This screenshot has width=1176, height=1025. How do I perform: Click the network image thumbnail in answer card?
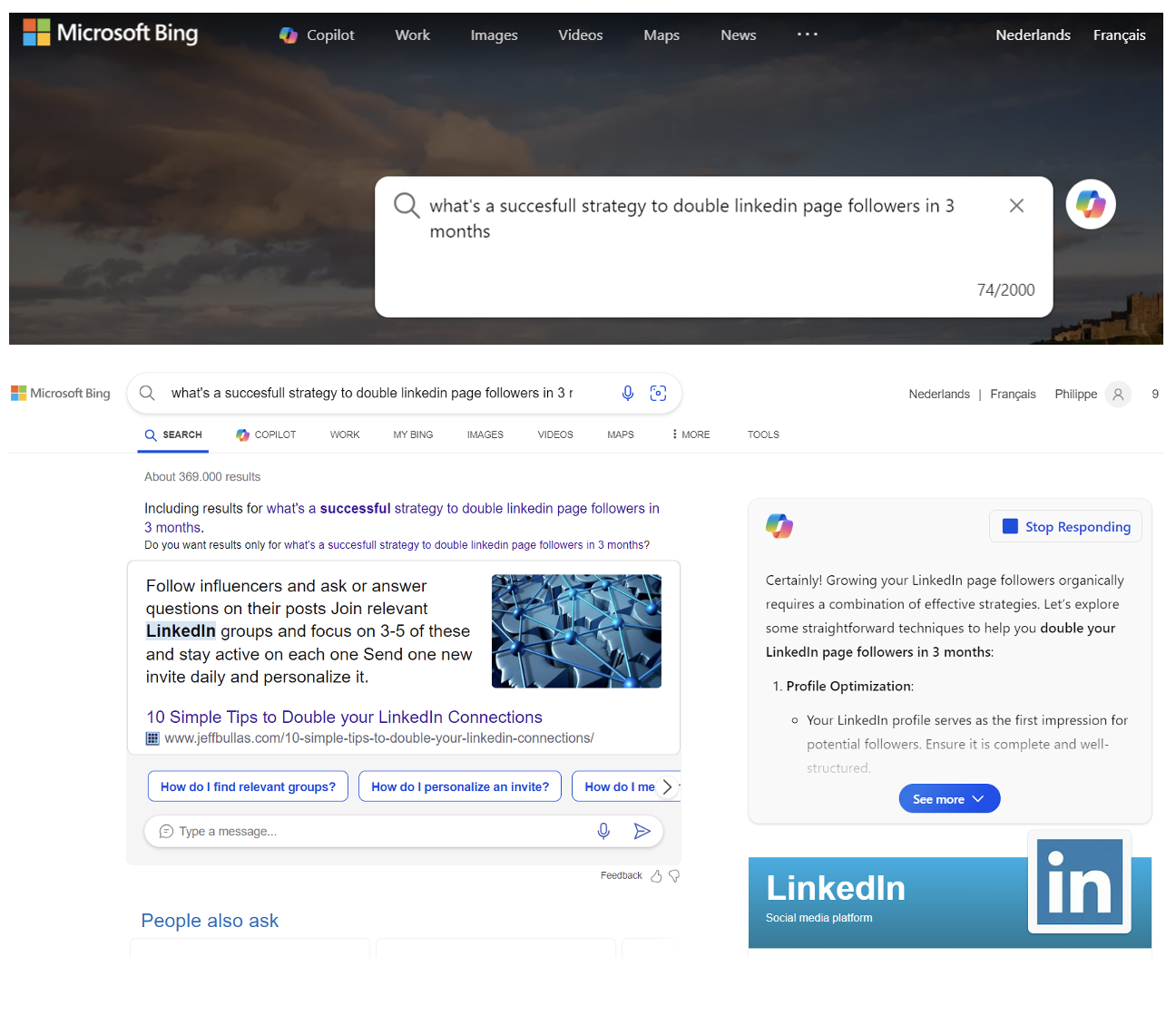pos(576,630)
